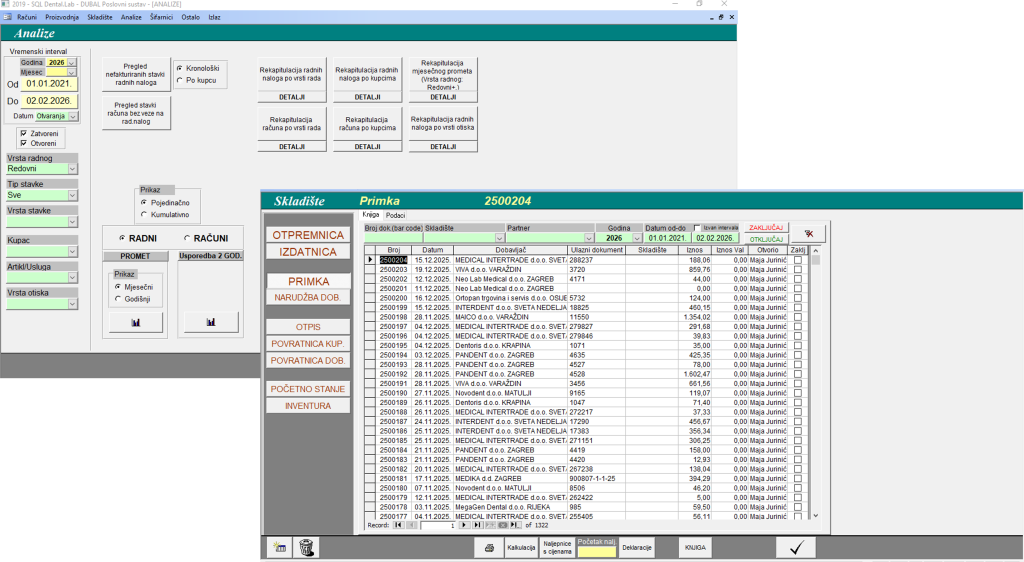Click the scroll down arrow of Primka list
The width and height of the screenshot is (1024, 562).
(815, 515)
